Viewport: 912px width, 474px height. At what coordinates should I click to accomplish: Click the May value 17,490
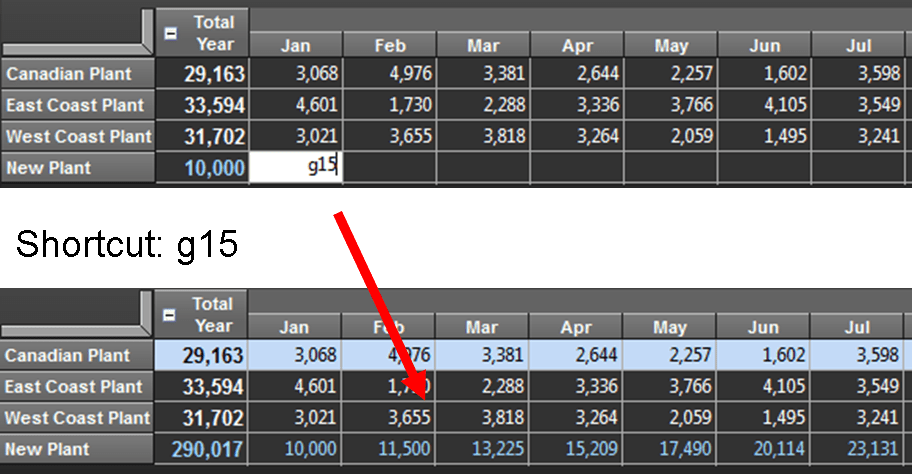[x=671, y=450]
